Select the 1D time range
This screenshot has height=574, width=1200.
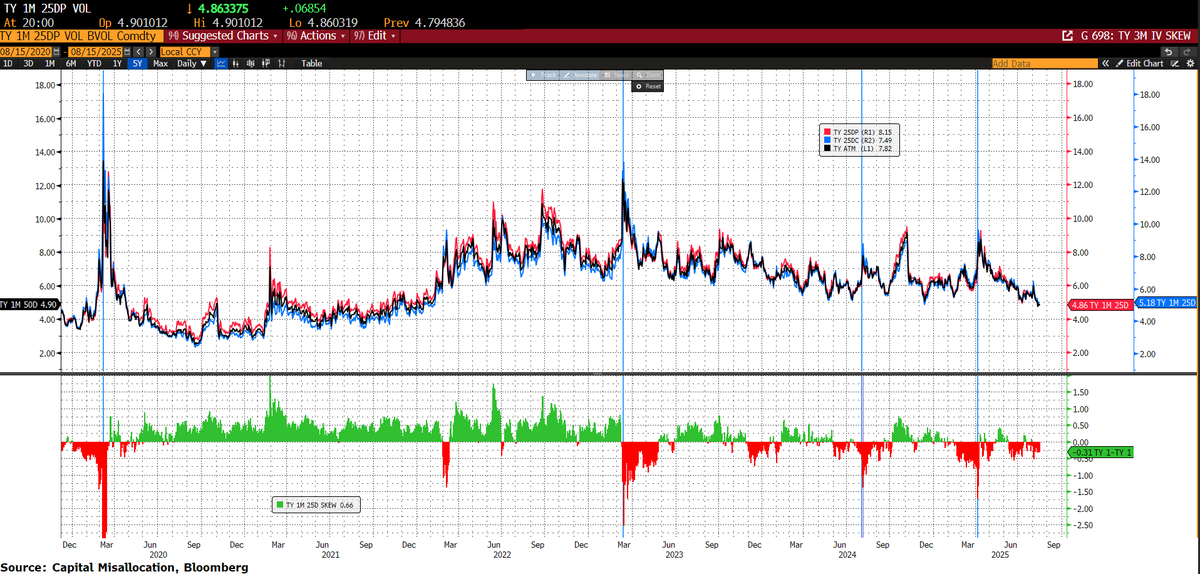(x=8, y=63)
